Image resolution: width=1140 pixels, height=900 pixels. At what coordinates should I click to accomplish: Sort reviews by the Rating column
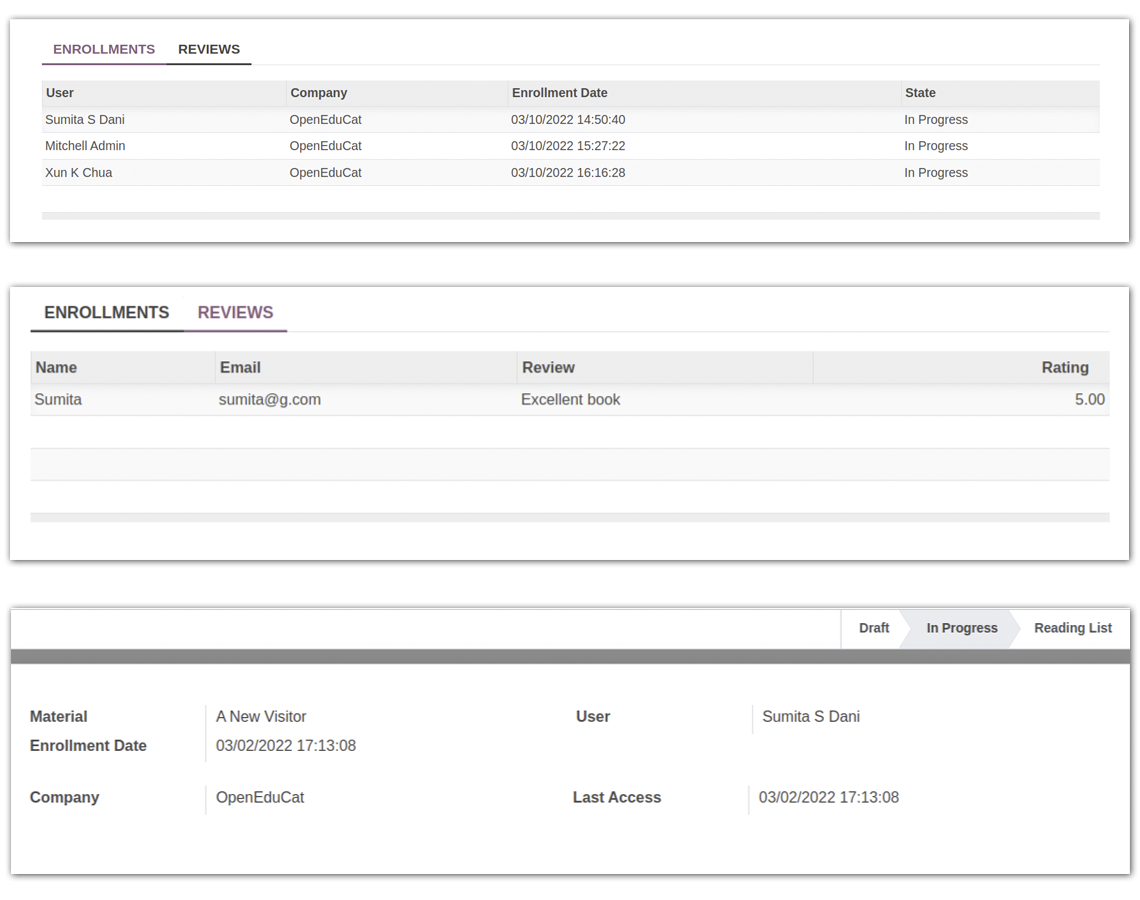tap(1065, 367)
